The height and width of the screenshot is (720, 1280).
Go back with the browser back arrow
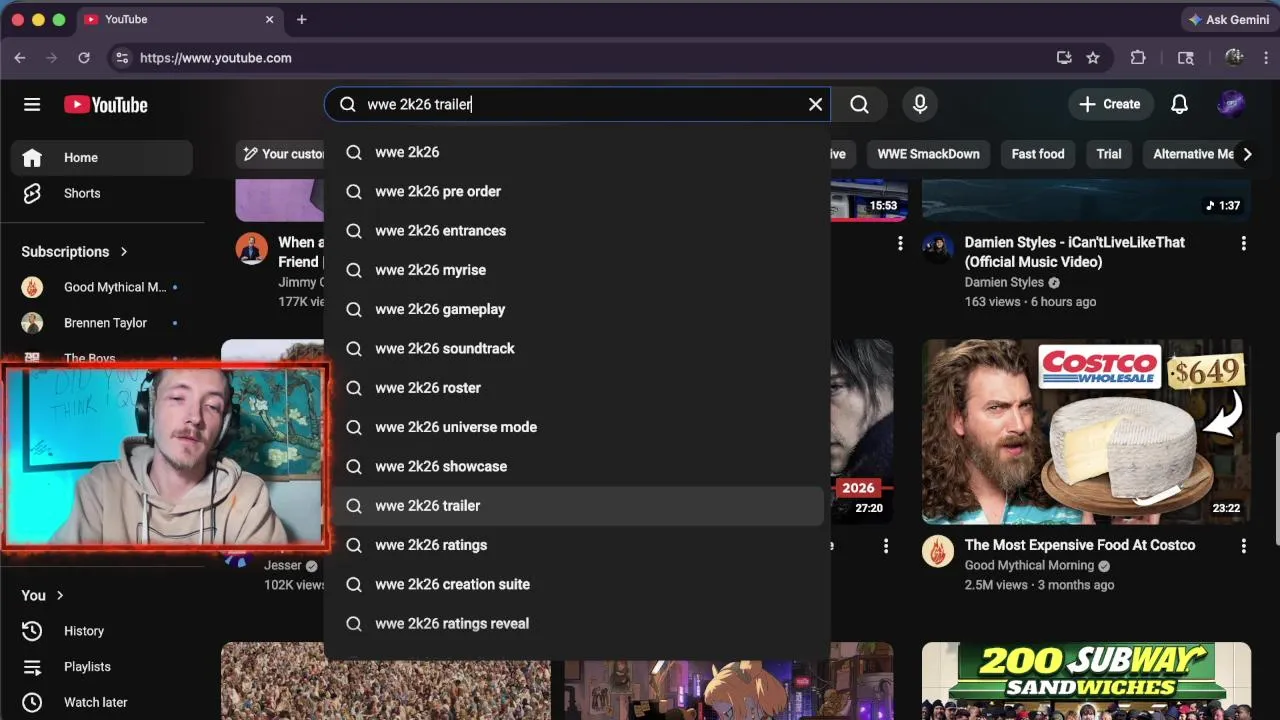(x=20, y=58)
